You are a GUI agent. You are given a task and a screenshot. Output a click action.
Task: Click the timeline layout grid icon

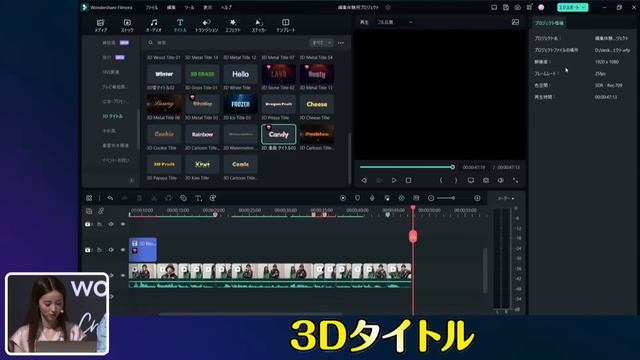tap(89, 198)
